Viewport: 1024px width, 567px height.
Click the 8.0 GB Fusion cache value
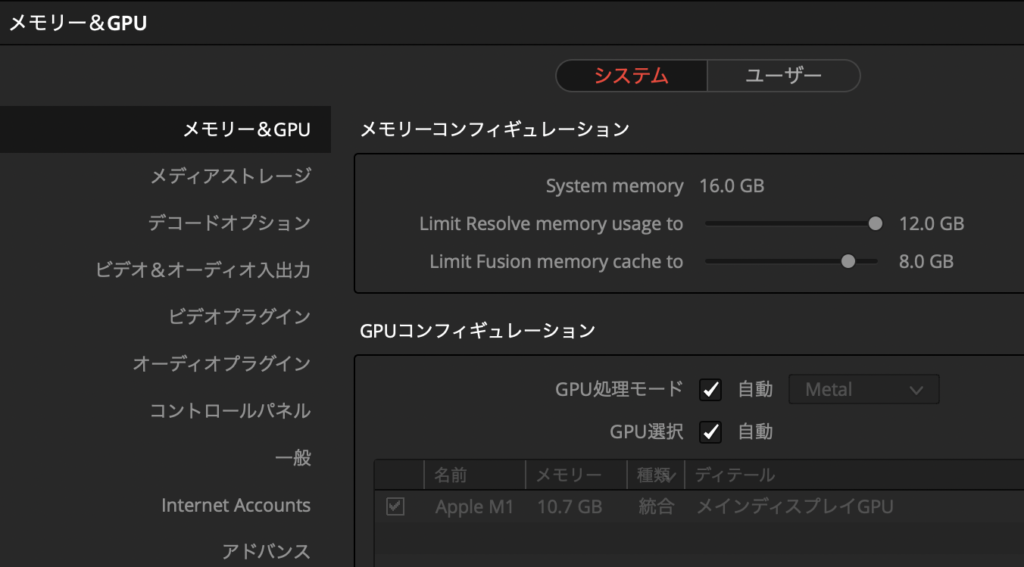tap(926, 262)
